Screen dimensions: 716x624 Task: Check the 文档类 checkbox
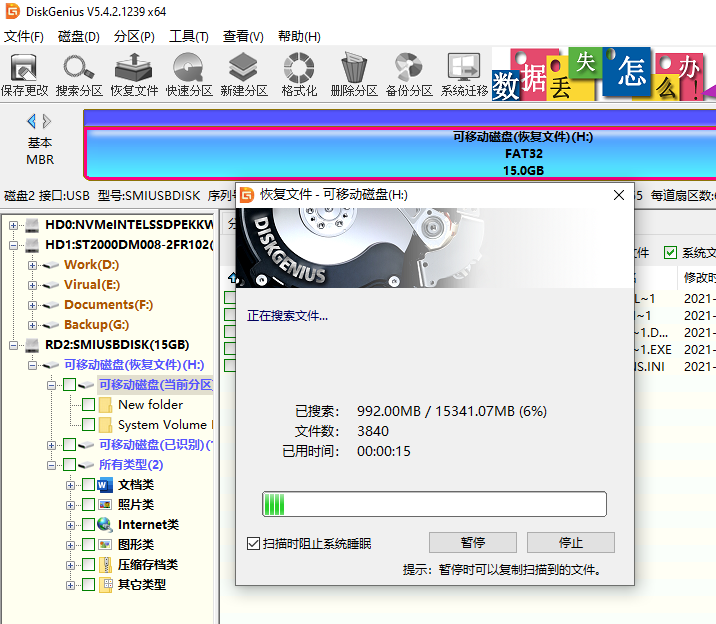point(89,485)
